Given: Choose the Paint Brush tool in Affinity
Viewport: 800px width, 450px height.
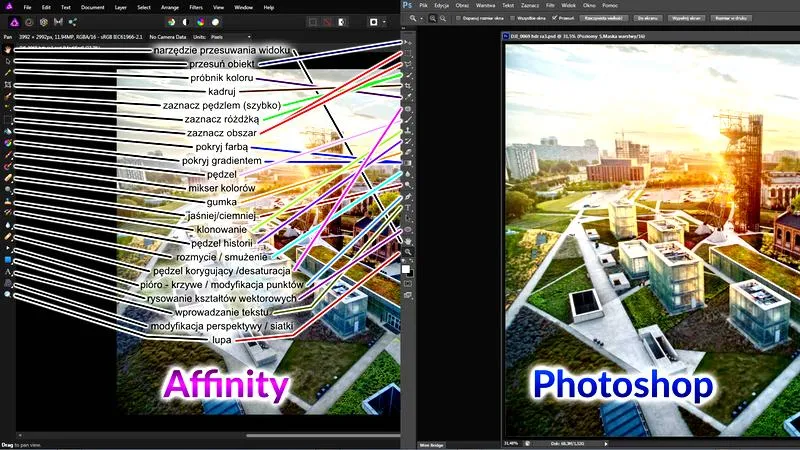Looking at the screenshot, I should (x=8, y=155).
